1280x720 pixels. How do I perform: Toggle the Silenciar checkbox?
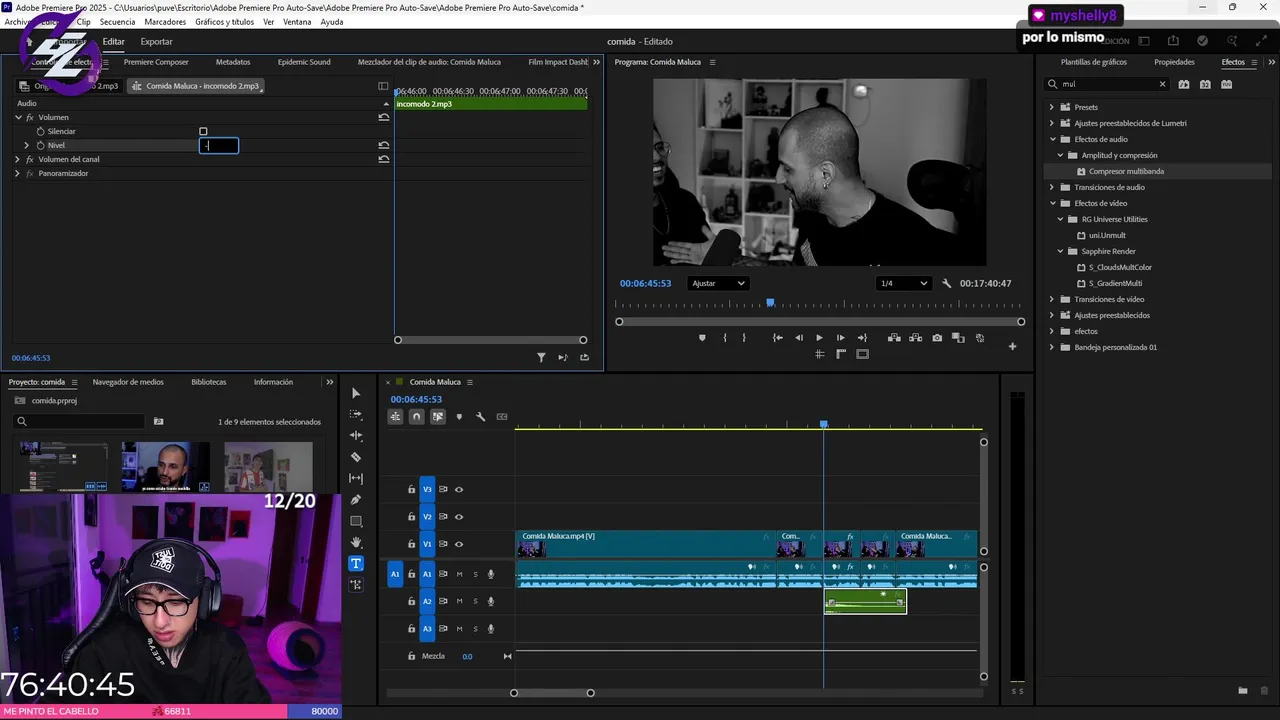pyautogui.click(x=203, y=131)
